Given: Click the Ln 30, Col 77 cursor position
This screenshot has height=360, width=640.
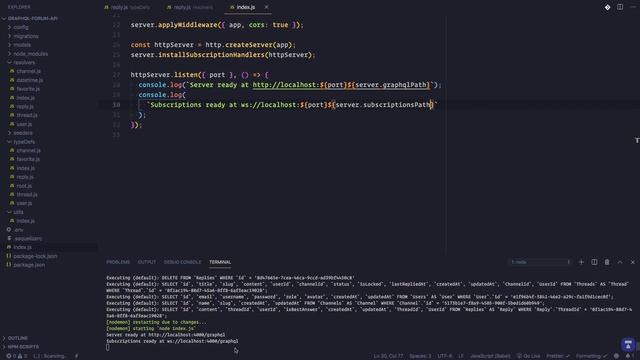Looking at the screenshot, I should pyautogui.click(x=388, y=356).
